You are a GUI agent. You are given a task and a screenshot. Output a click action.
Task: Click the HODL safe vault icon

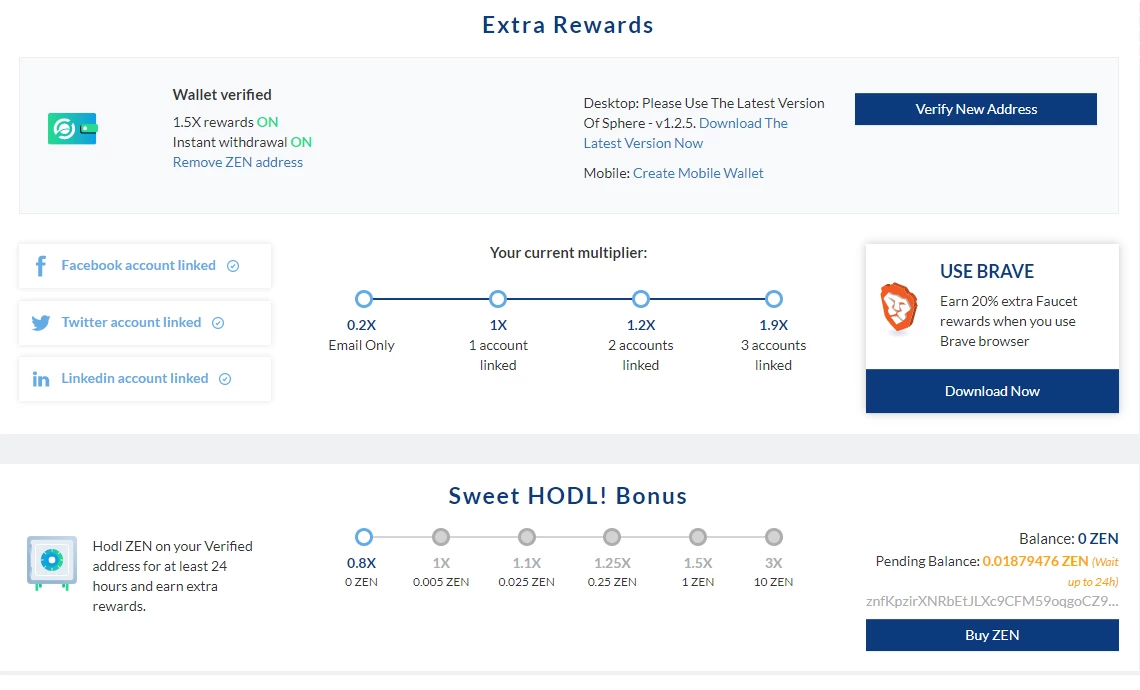point(50,563)
